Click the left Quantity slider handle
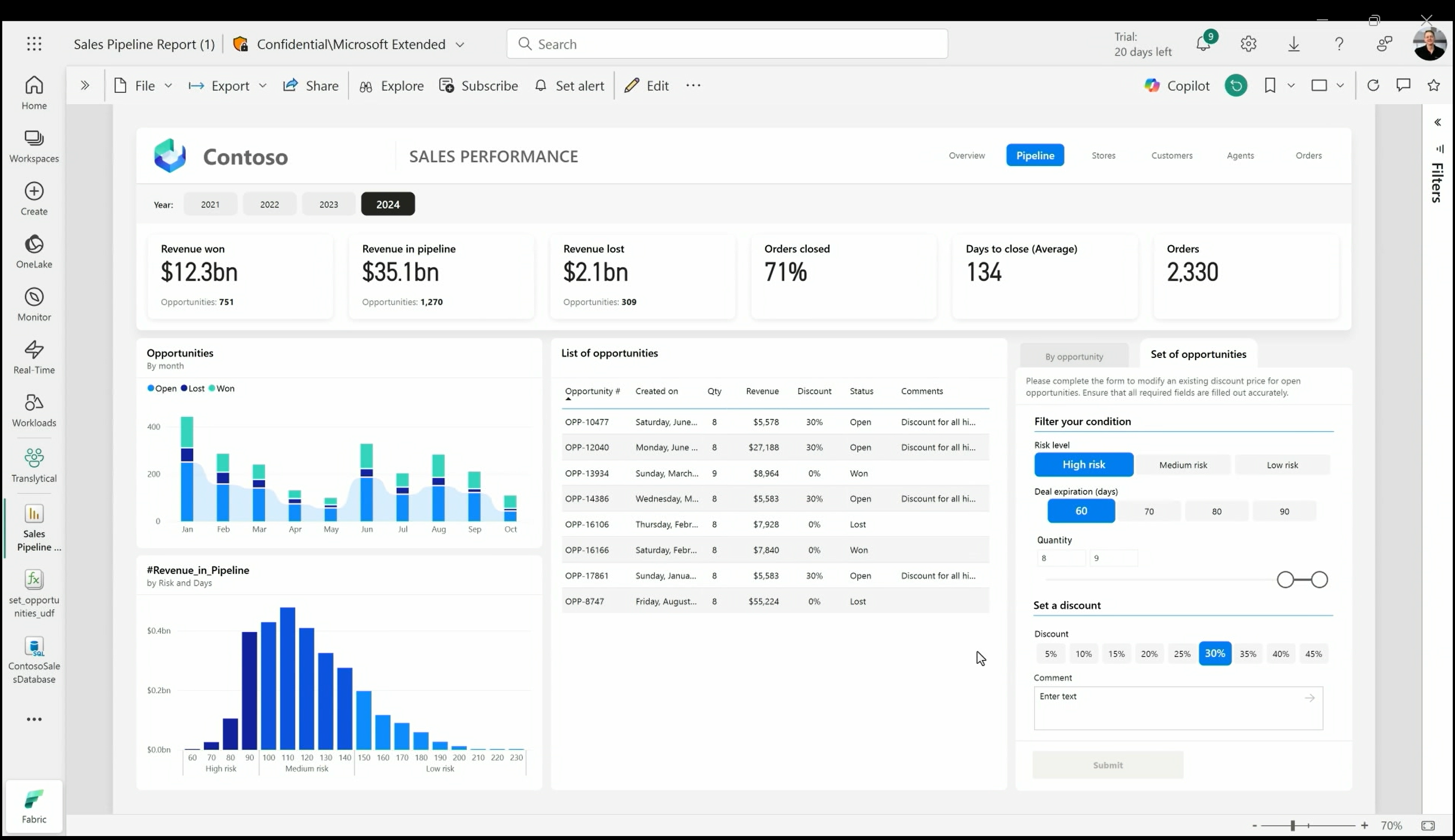Viewport: 1455px width, 840px height. [1285, 580]
